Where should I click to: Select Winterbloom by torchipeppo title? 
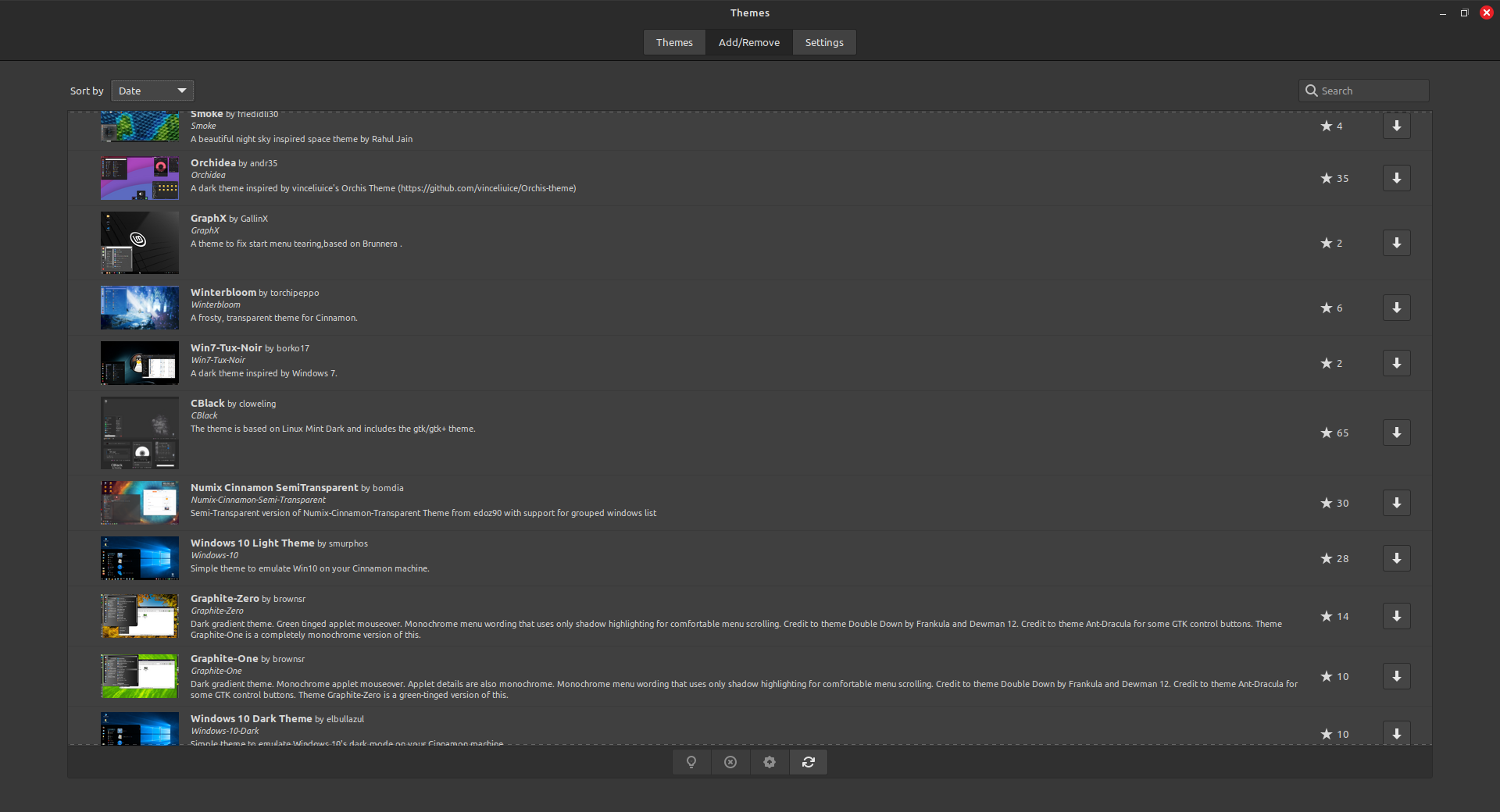pos(255,292)
